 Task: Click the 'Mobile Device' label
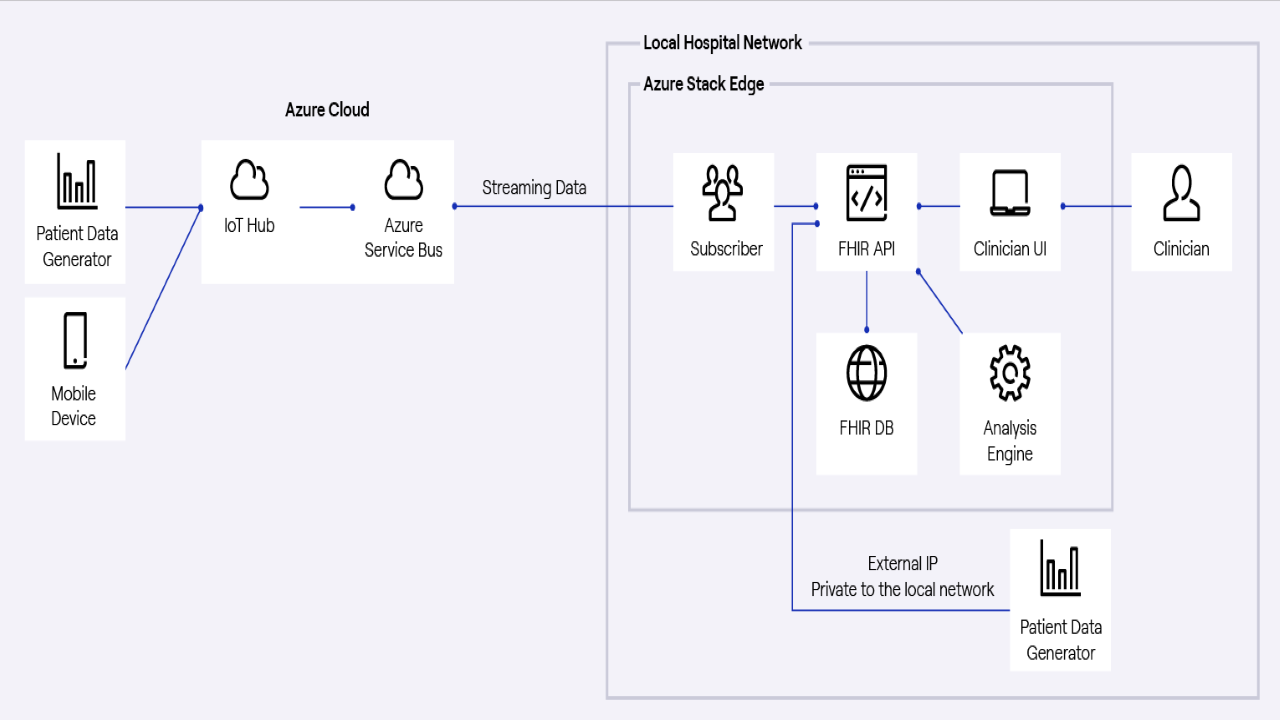(74, 406)
